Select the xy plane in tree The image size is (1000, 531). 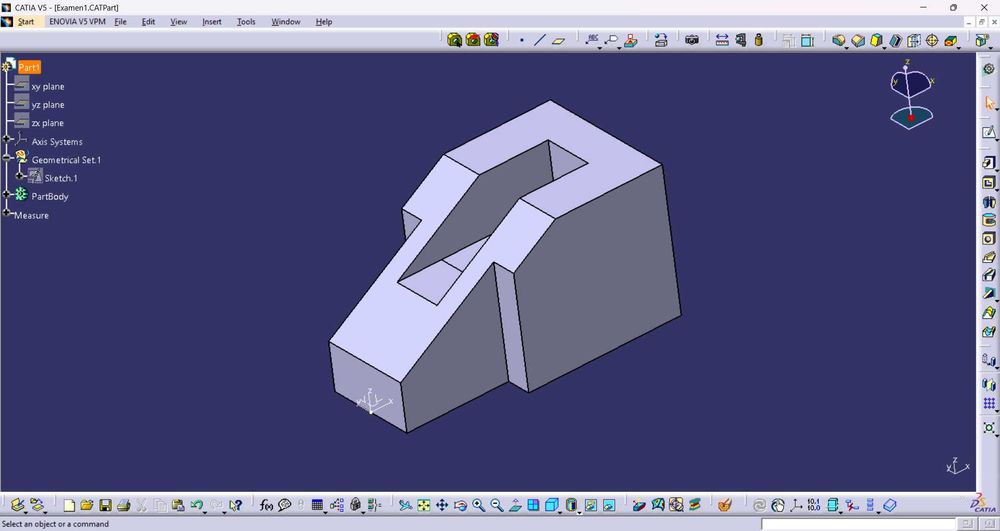pos(48,86)
